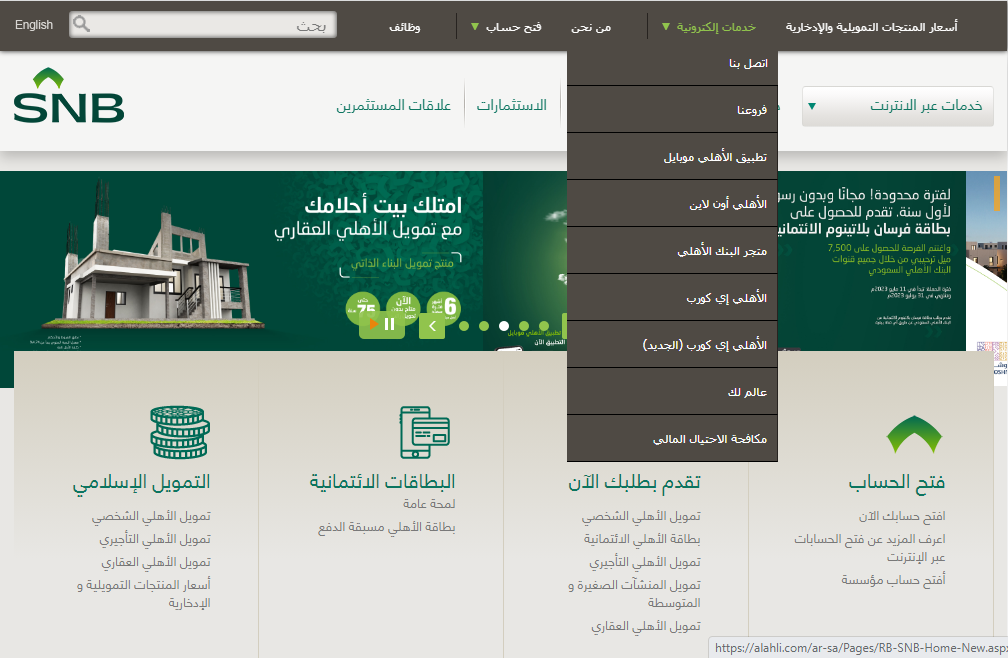Viewport: 1008px width, 658px height.
Task: Click تمويل الأهلي التأجيري under التمويل الإسلامي
Action: pyautogui.click(x=155, y=539)
